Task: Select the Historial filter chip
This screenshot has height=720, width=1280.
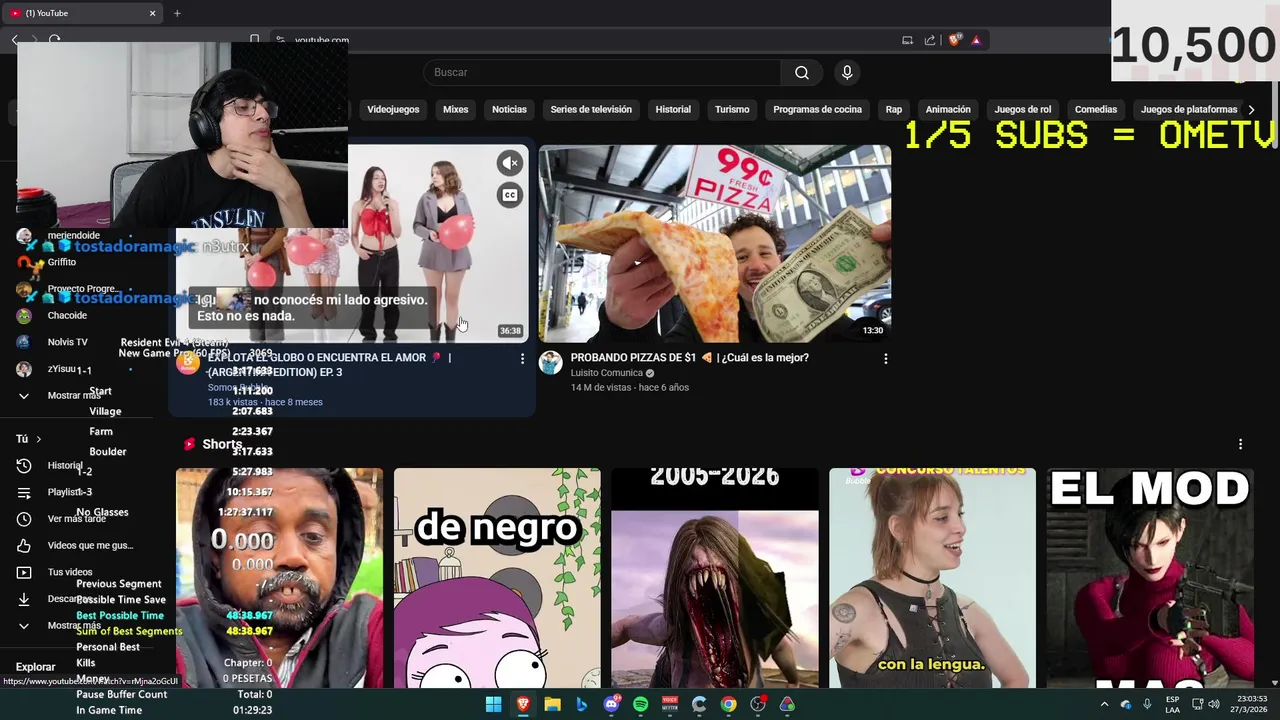Action: [x=673, y=109]
